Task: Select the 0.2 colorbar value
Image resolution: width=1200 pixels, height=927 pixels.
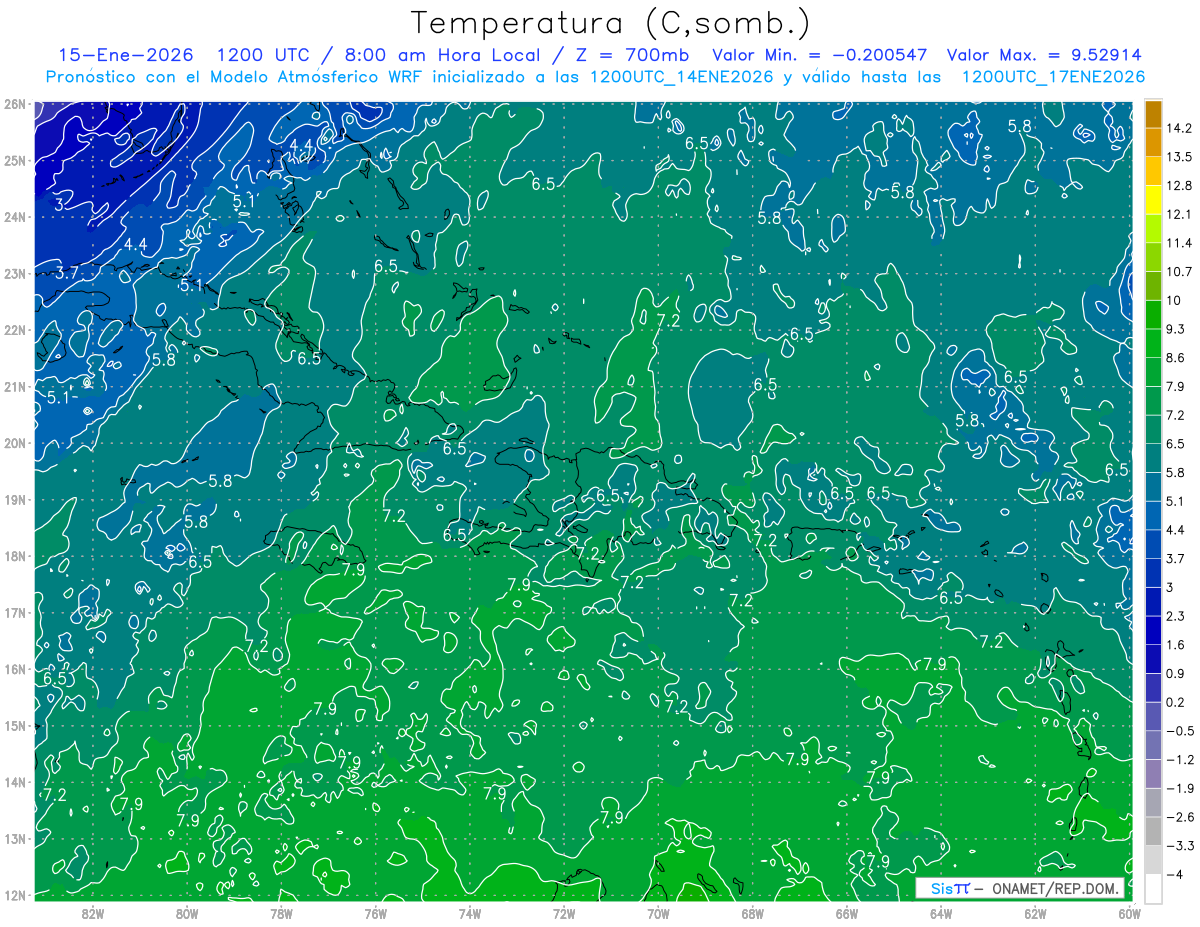Action: (1177, 702)
